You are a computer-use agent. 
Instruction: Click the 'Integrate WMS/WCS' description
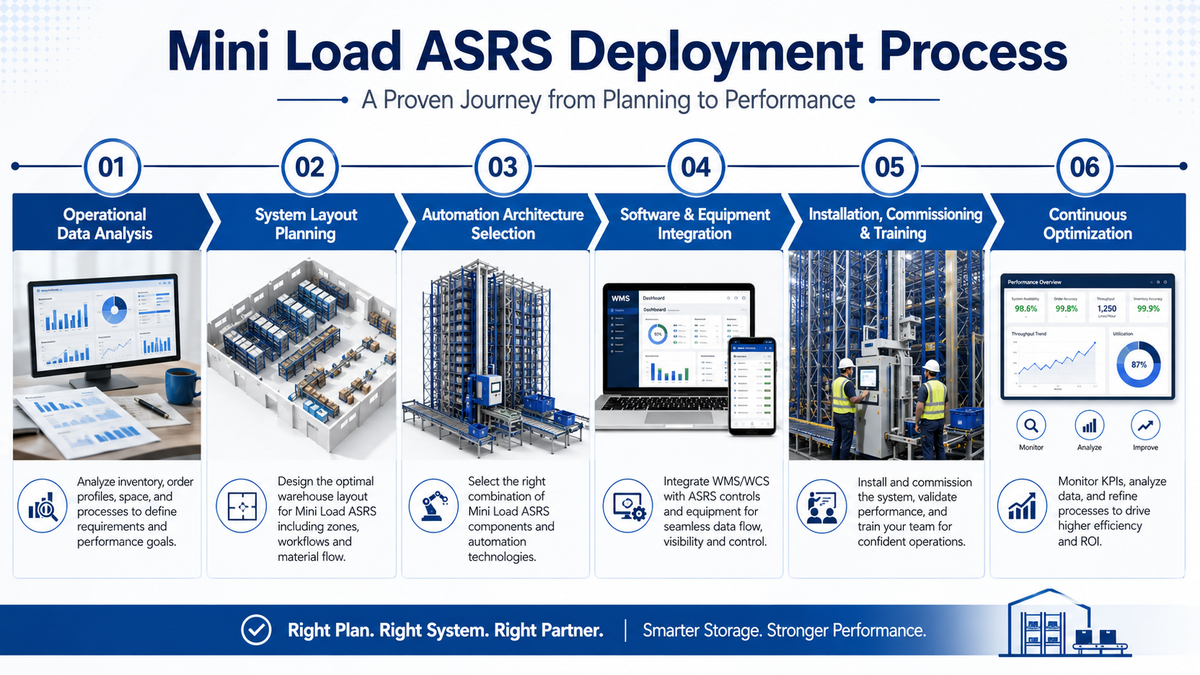click(717, 513)
